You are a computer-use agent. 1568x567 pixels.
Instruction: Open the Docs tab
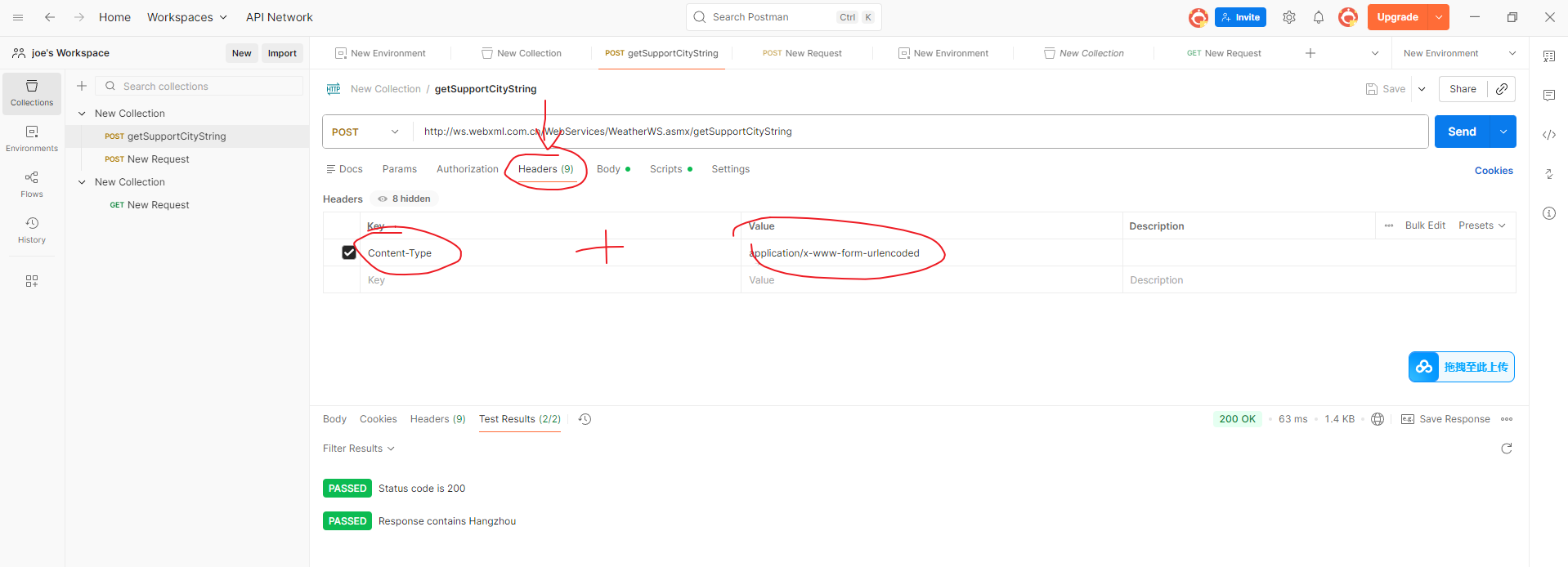click(x=344, y=169)
